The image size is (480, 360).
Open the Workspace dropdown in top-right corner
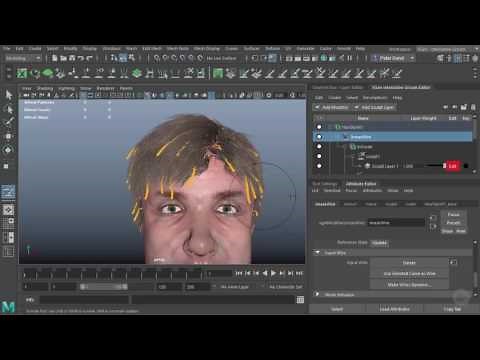[x=447, y=49]
